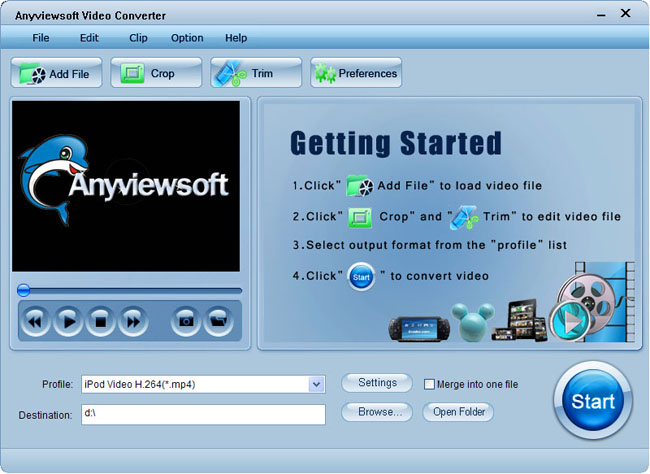650x474 pixels.
Task: Click the Destination path input field
Action: (204, 414)
